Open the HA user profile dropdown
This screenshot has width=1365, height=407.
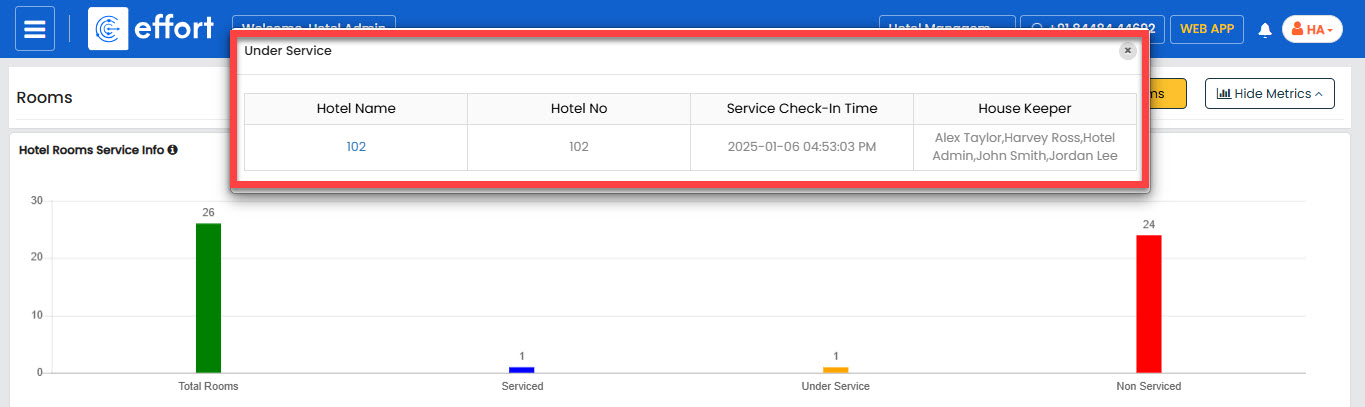coord(1311,30)
